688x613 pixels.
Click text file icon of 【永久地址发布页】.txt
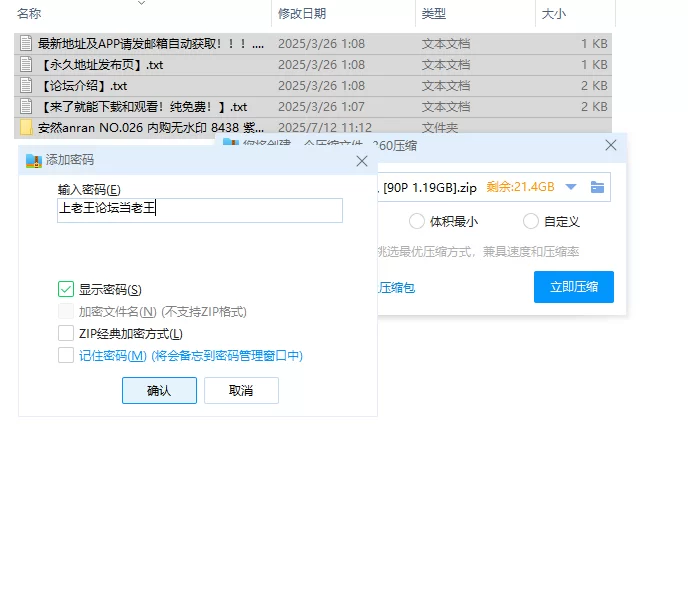pyautogui.click(x=26, y=65)
